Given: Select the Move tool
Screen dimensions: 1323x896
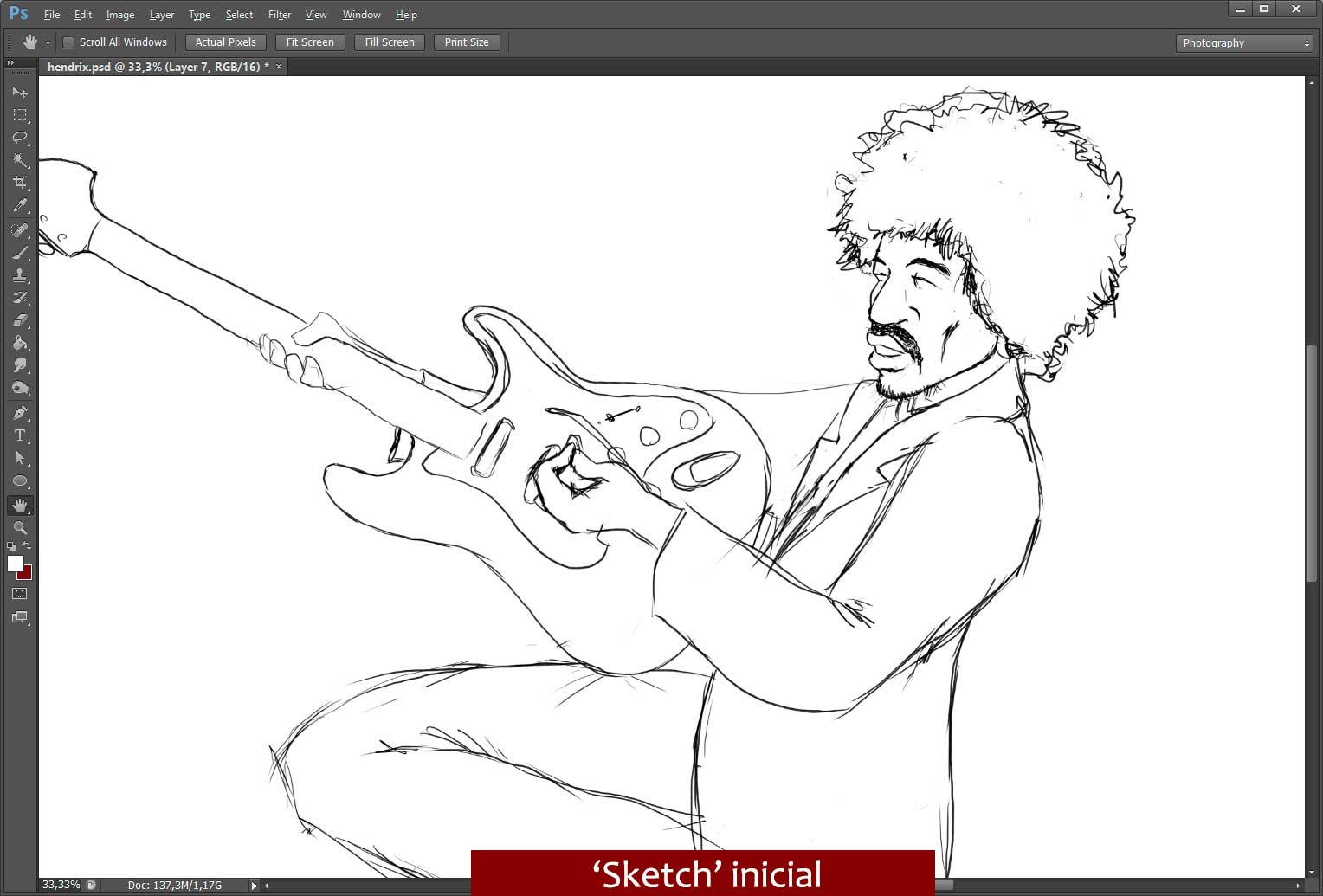Looking at the screenshot, I should (x=20, y=92).
